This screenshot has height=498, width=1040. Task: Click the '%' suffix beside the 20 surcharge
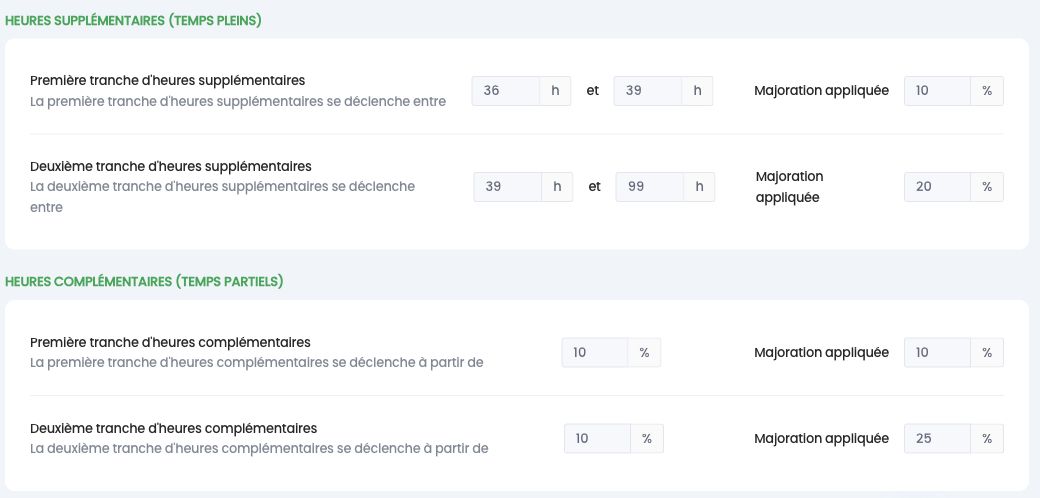[x=987, y=187]
